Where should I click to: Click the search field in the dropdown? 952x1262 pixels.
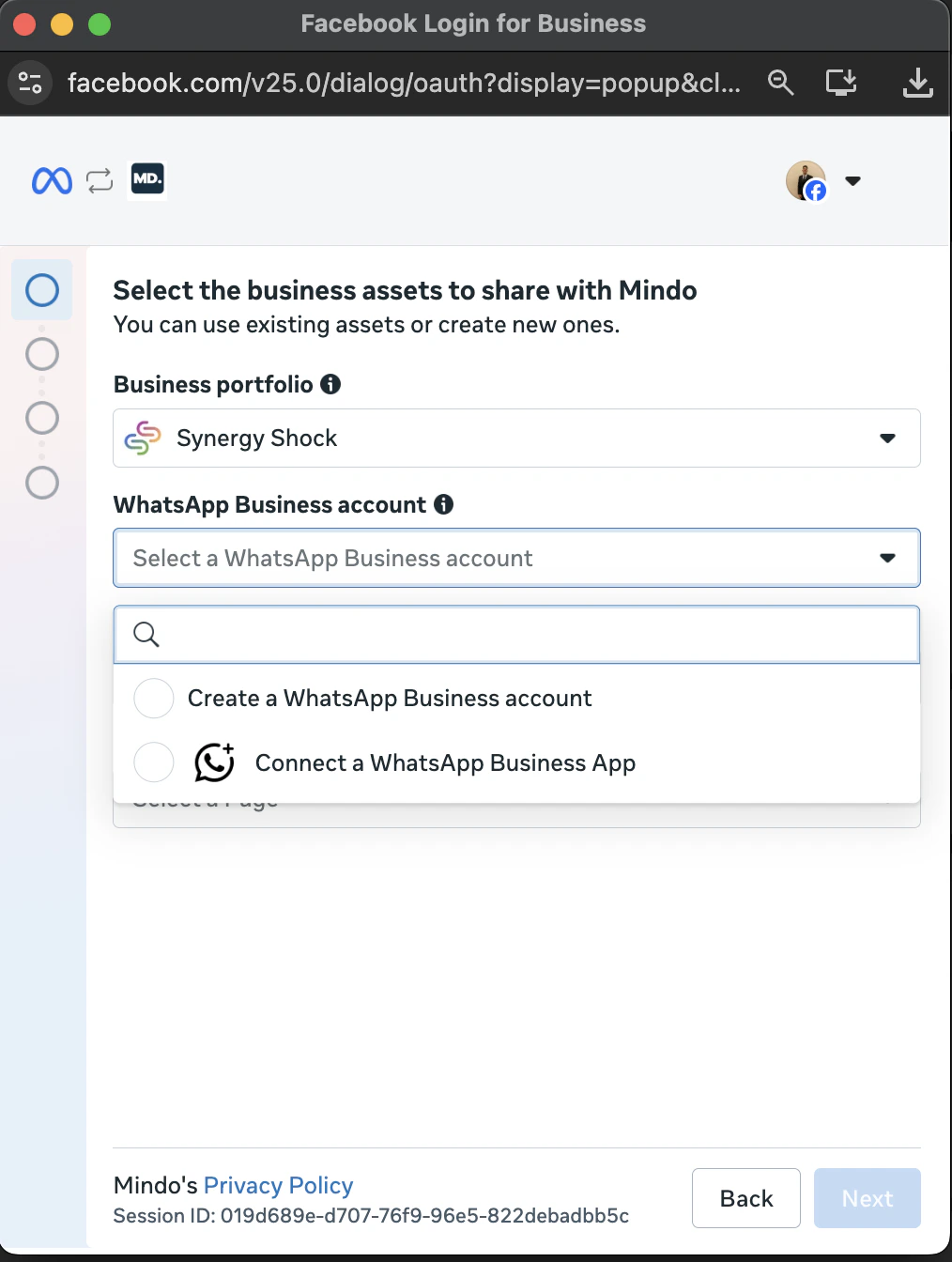[516, 635]
